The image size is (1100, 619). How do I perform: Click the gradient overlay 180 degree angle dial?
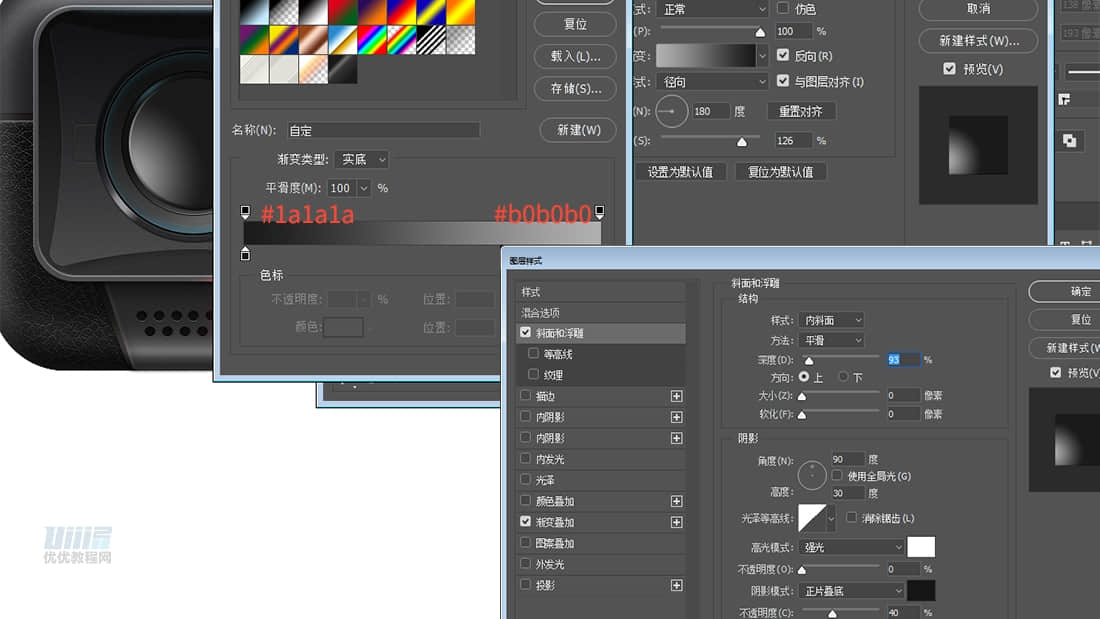click(x=671, y=111)
